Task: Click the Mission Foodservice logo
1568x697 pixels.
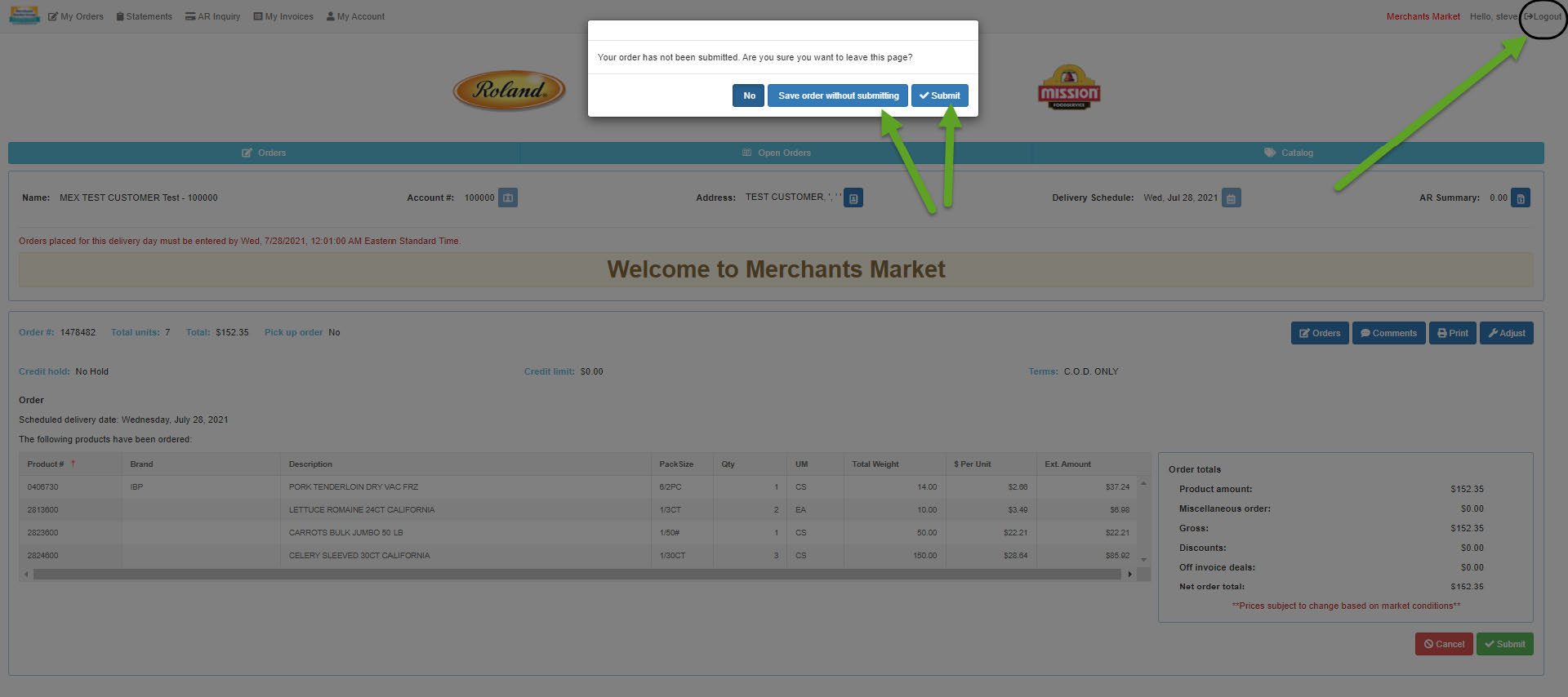Action: tap(1069, 87)
